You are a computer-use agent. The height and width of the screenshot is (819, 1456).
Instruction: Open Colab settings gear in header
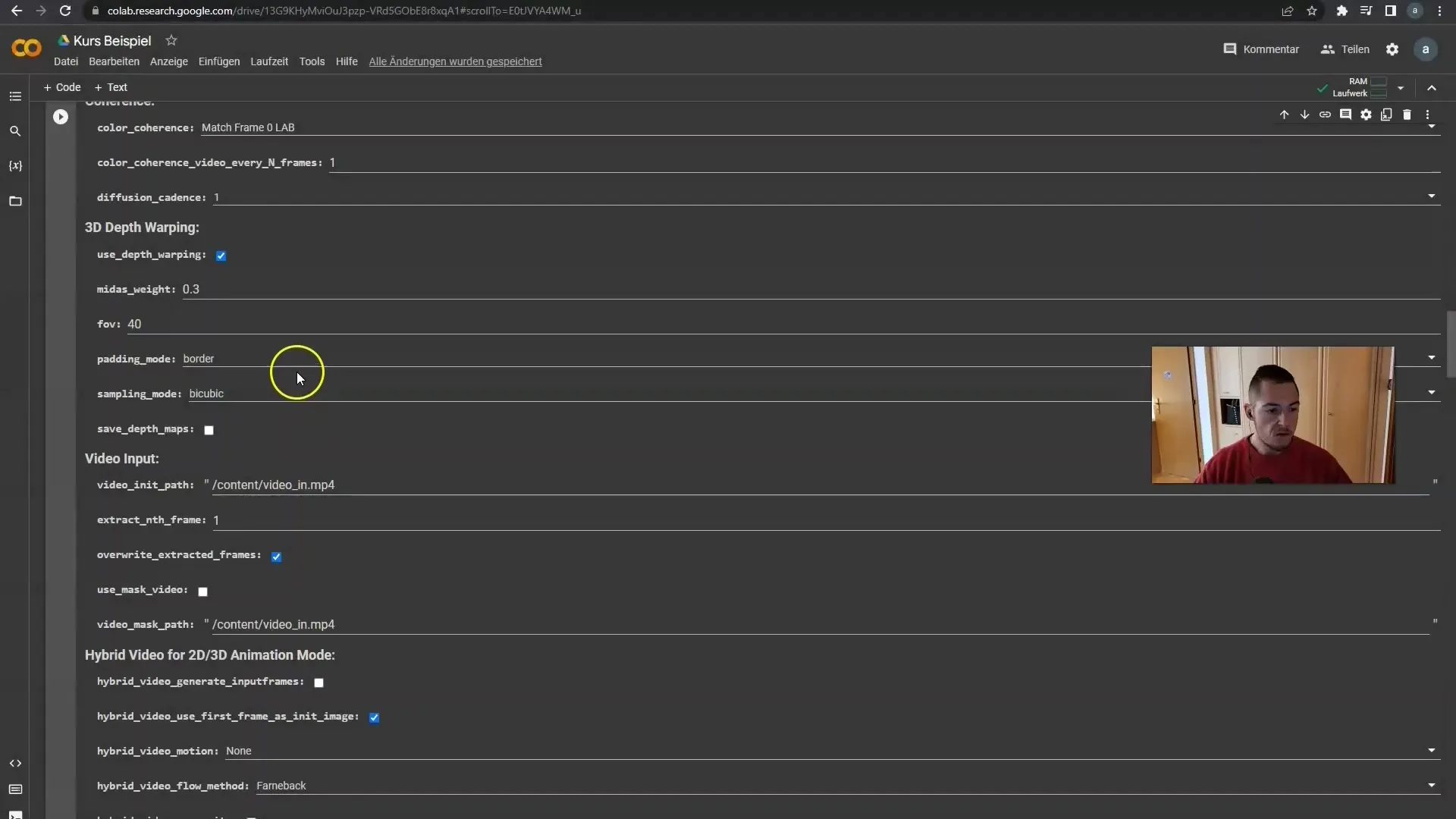point(1392,49)
